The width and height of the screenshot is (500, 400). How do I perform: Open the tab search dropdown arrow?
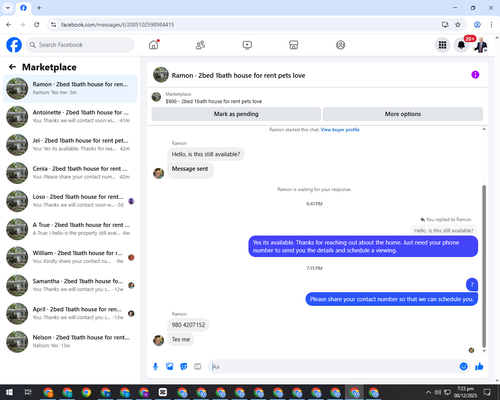[8, 8]
